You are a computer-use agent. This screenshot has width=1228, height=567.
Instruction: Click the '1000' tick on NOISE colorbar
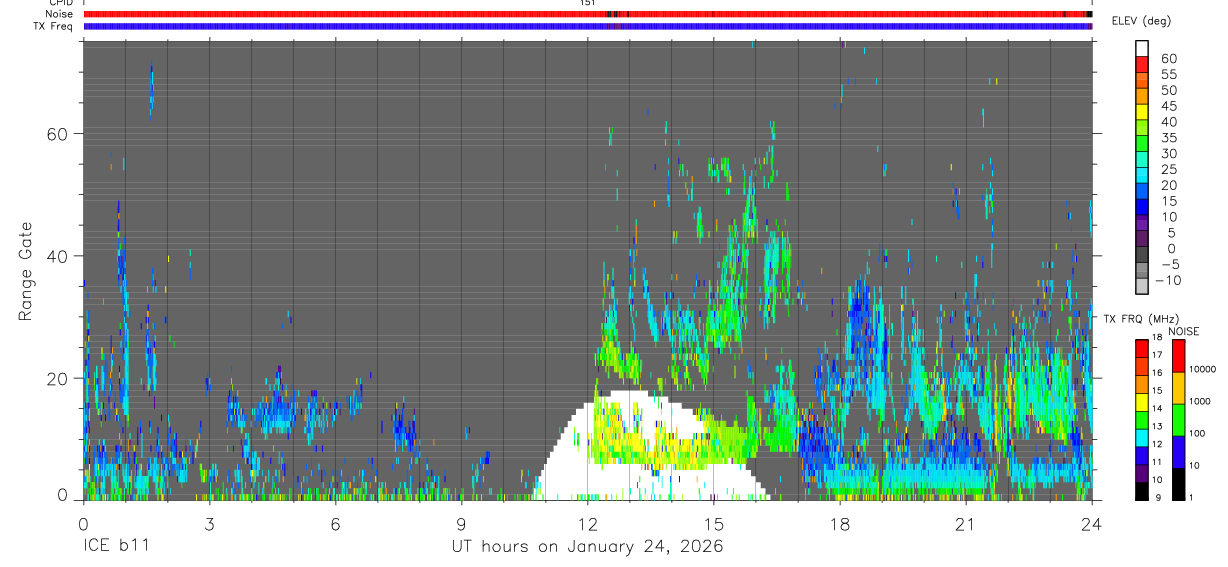(x=1200, y=401)
